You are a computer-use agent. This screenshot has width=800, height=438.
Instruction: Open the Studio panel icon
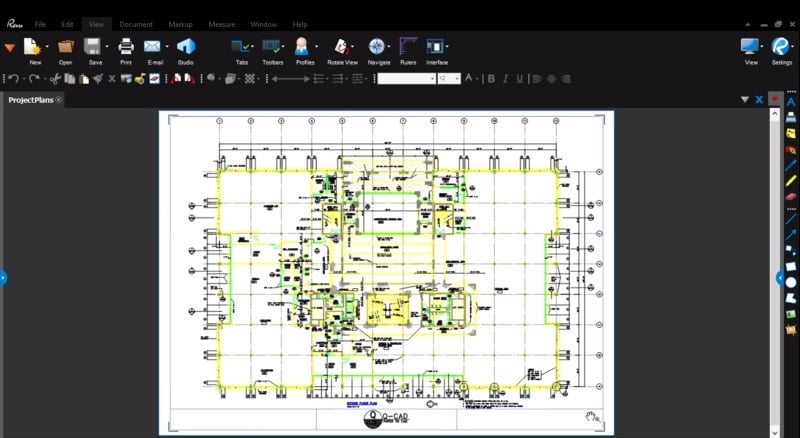pos(186,46)
